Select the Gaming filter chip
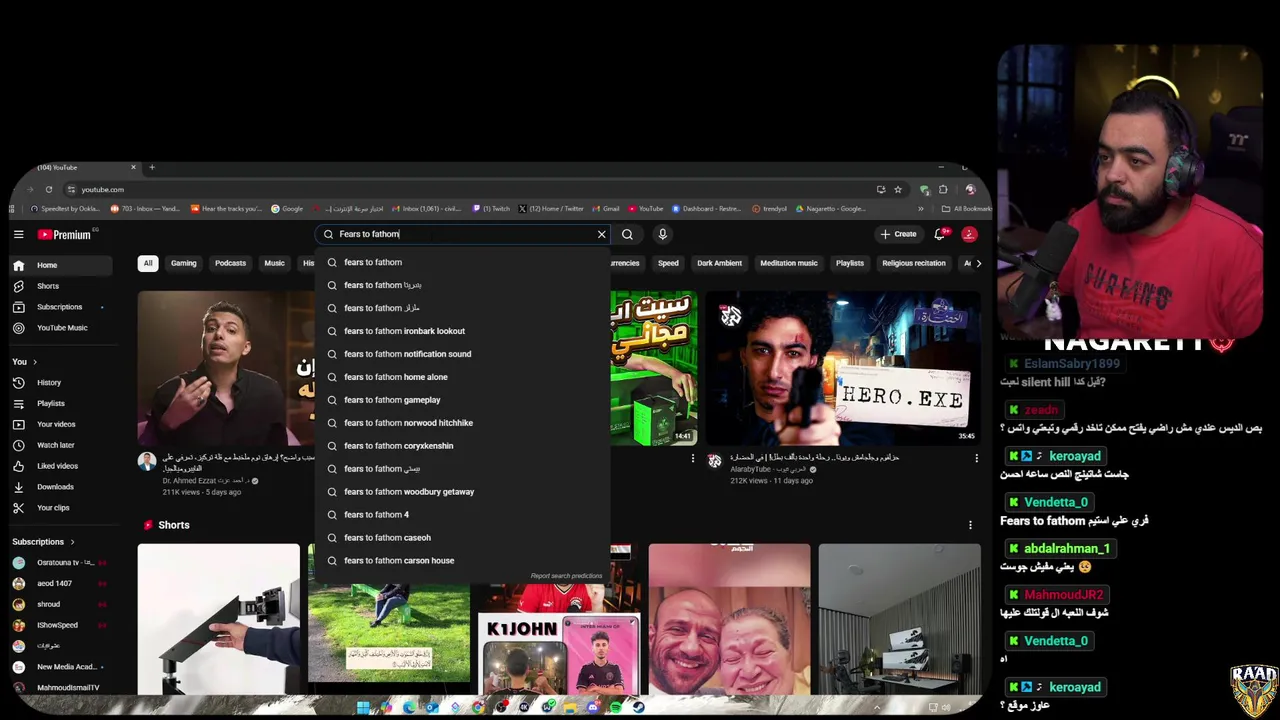1280x720 pixels. click(x=183, y=263)
